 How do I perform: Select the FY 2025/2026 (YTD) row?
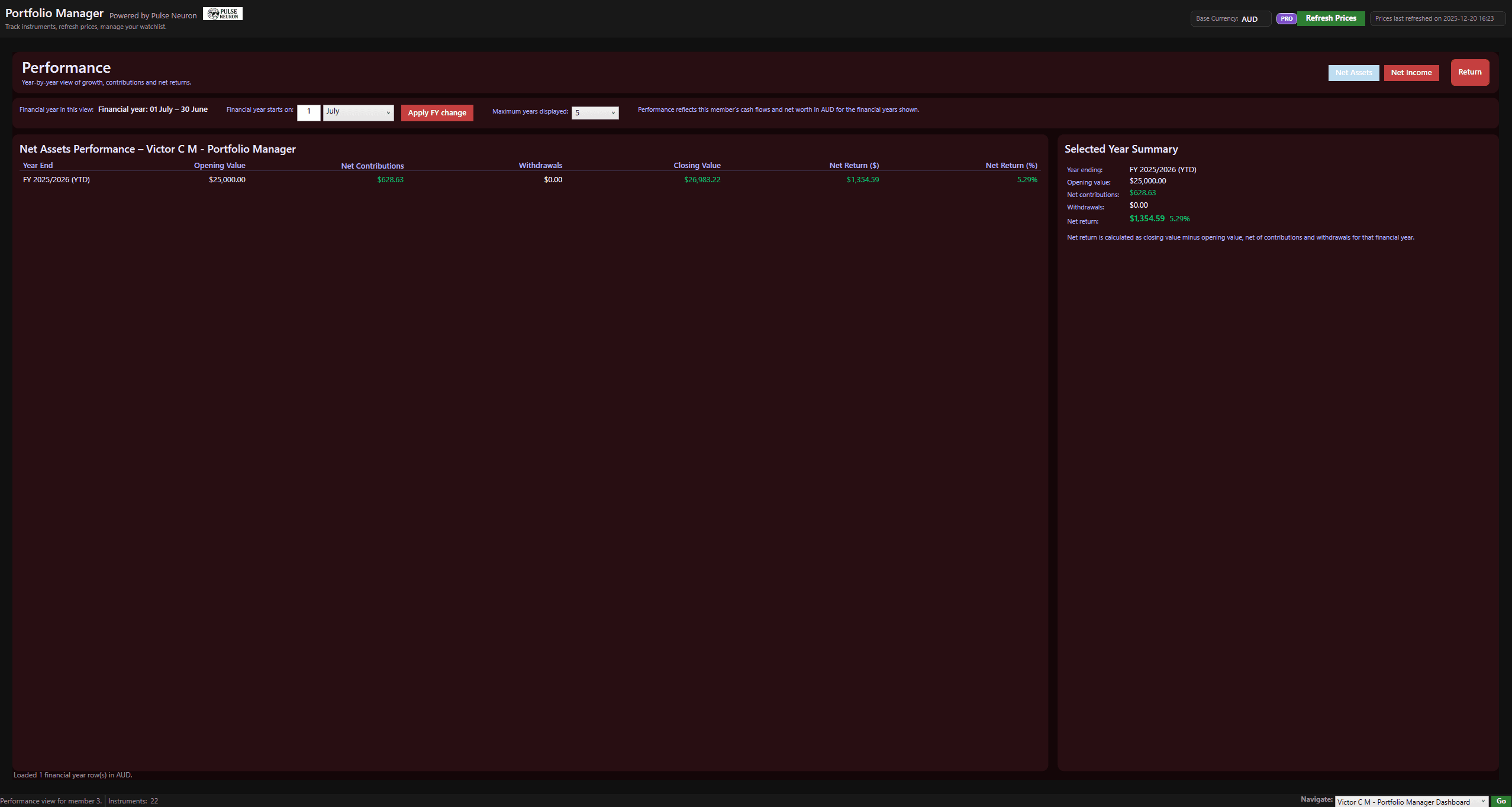[56, 180]
